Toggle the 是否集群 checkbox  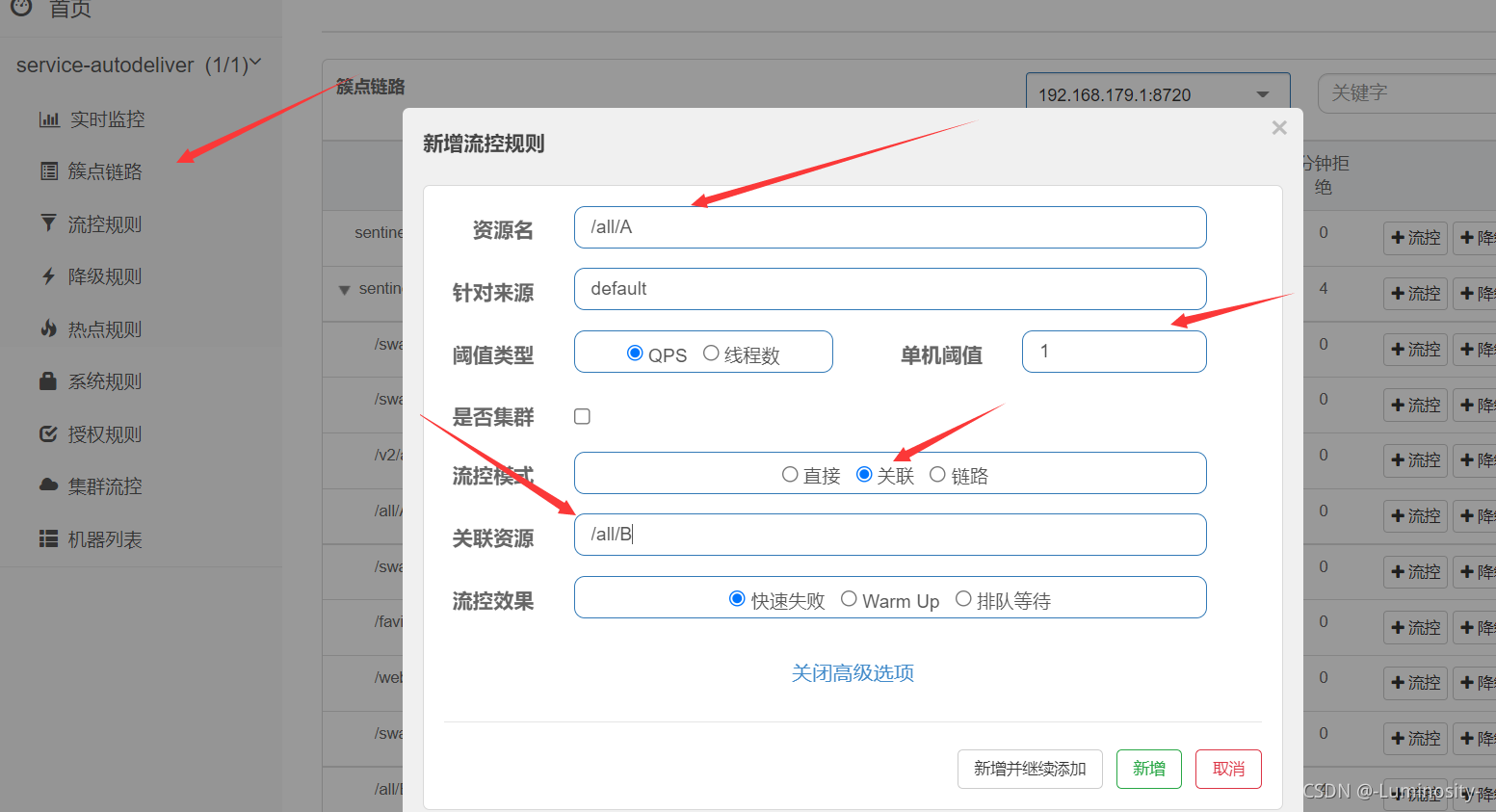click(582, 416)
